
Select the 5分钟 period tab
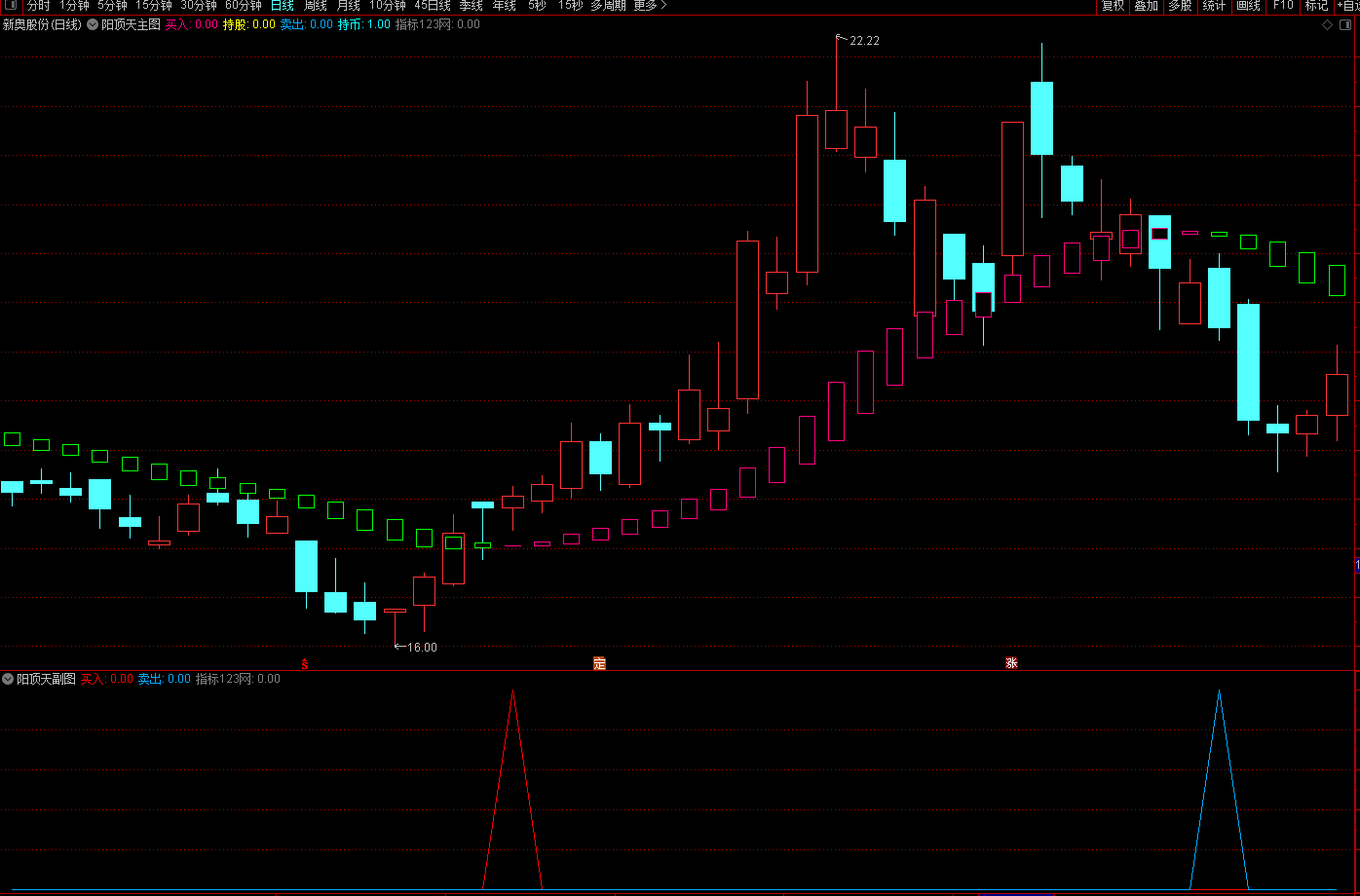click(x=112, y=6)
